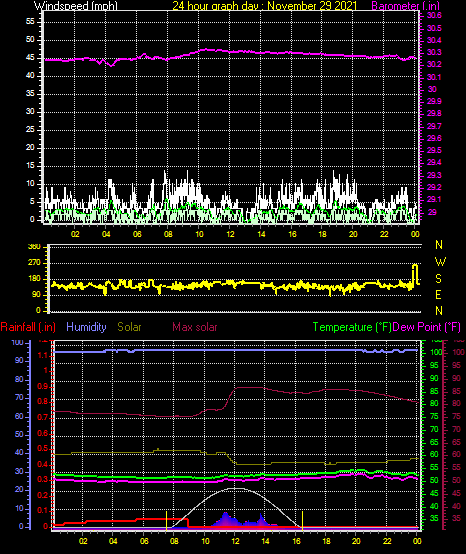Screen dimensions: 466x554
Task: Click the Max solar legend label
Action: click(x=195, y=327)
